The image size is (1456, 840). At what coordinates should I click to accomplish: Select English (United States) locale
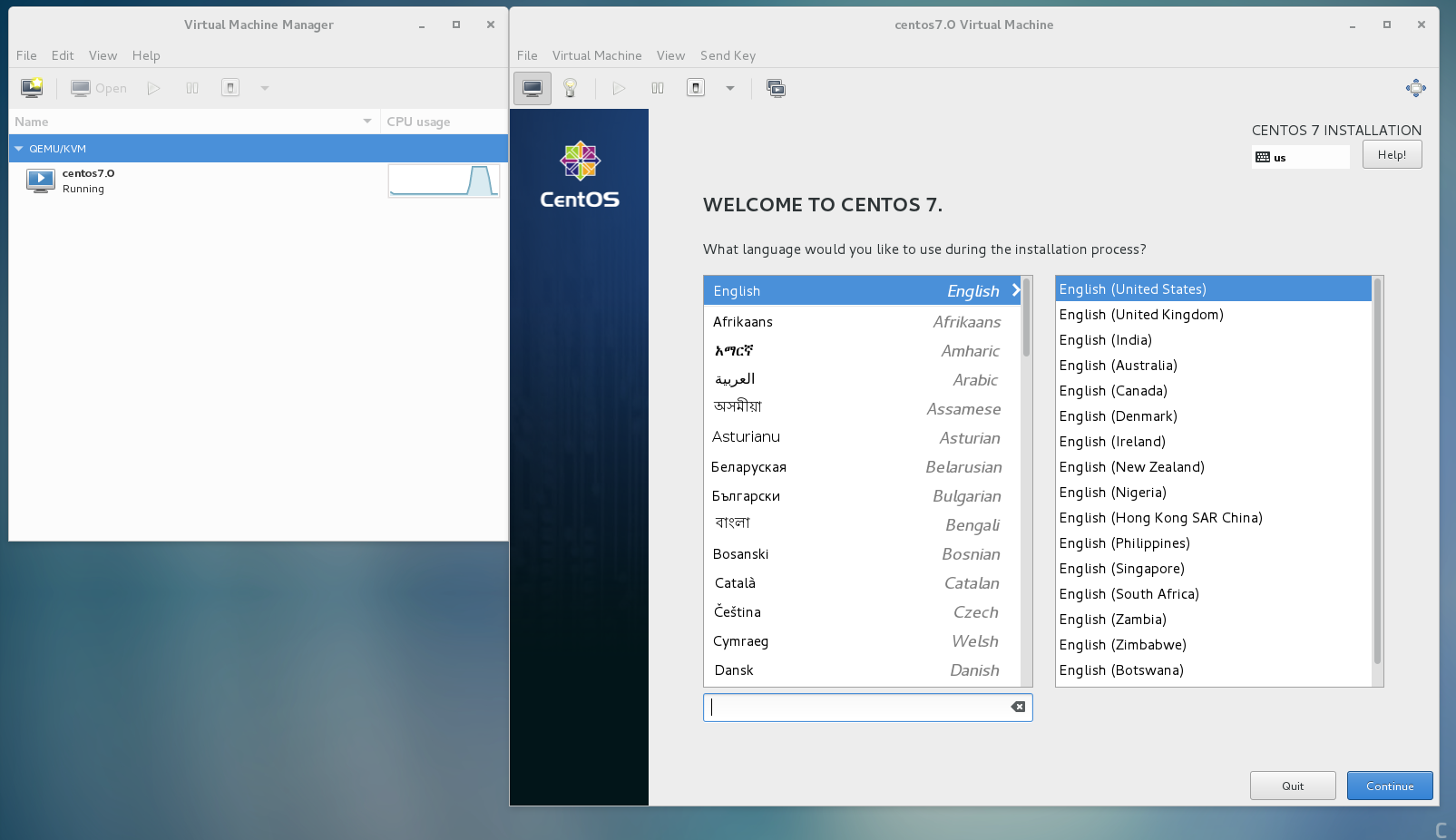tap(1214, 288)
